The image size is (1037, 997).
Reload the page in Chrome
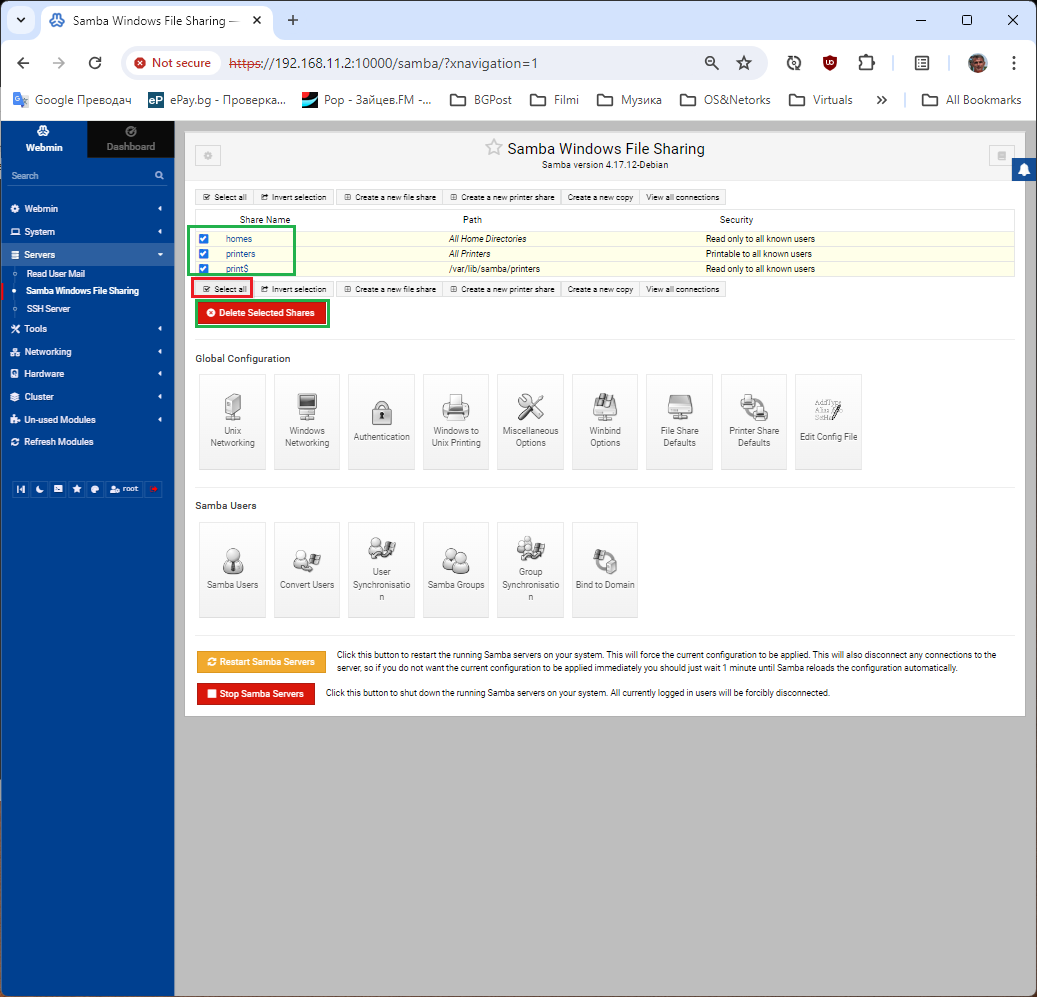(x=95, y=63)
